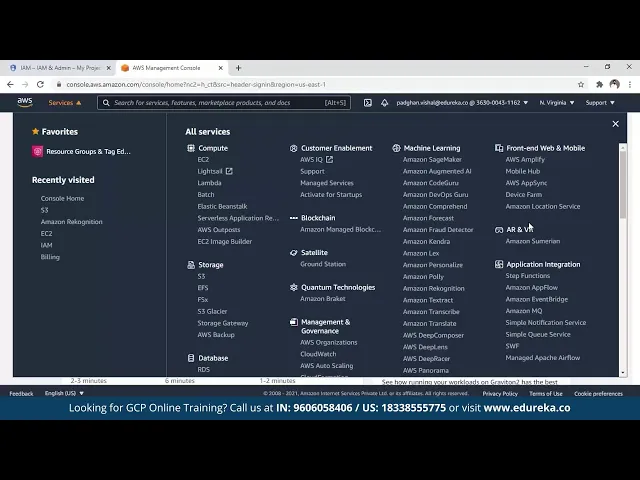Open the N. Virginia region dropdown
The width and height of the screenshot is (640, 480).
click(x=557, y=103)
